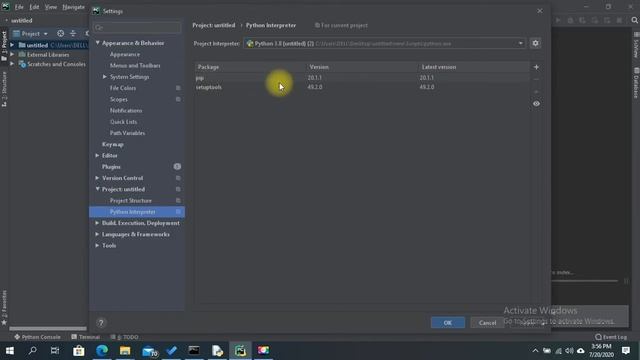Viewport: 640px width, 360px height.
Task: Click collapse all icon in Project panel
Action: pyautogui.click(x=73, y=33)
